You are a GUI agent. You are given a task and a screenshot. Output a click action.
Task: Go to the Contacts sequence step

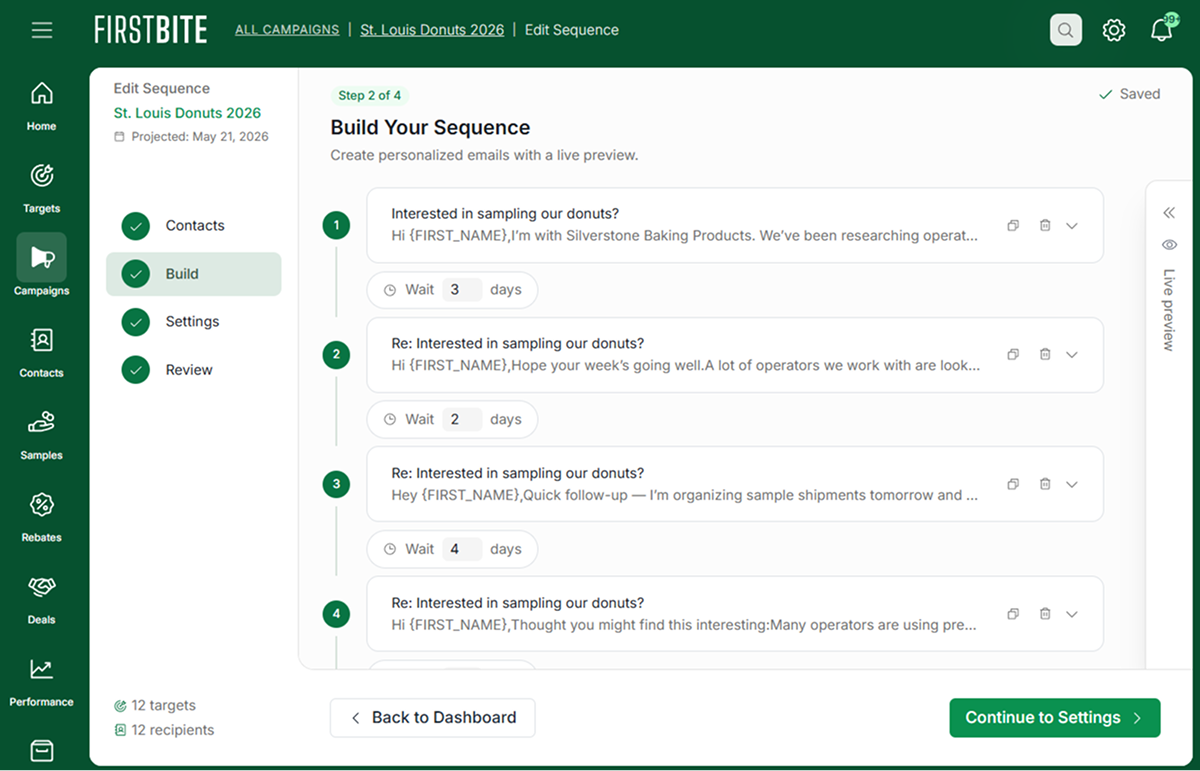click(x=194, y=226)
